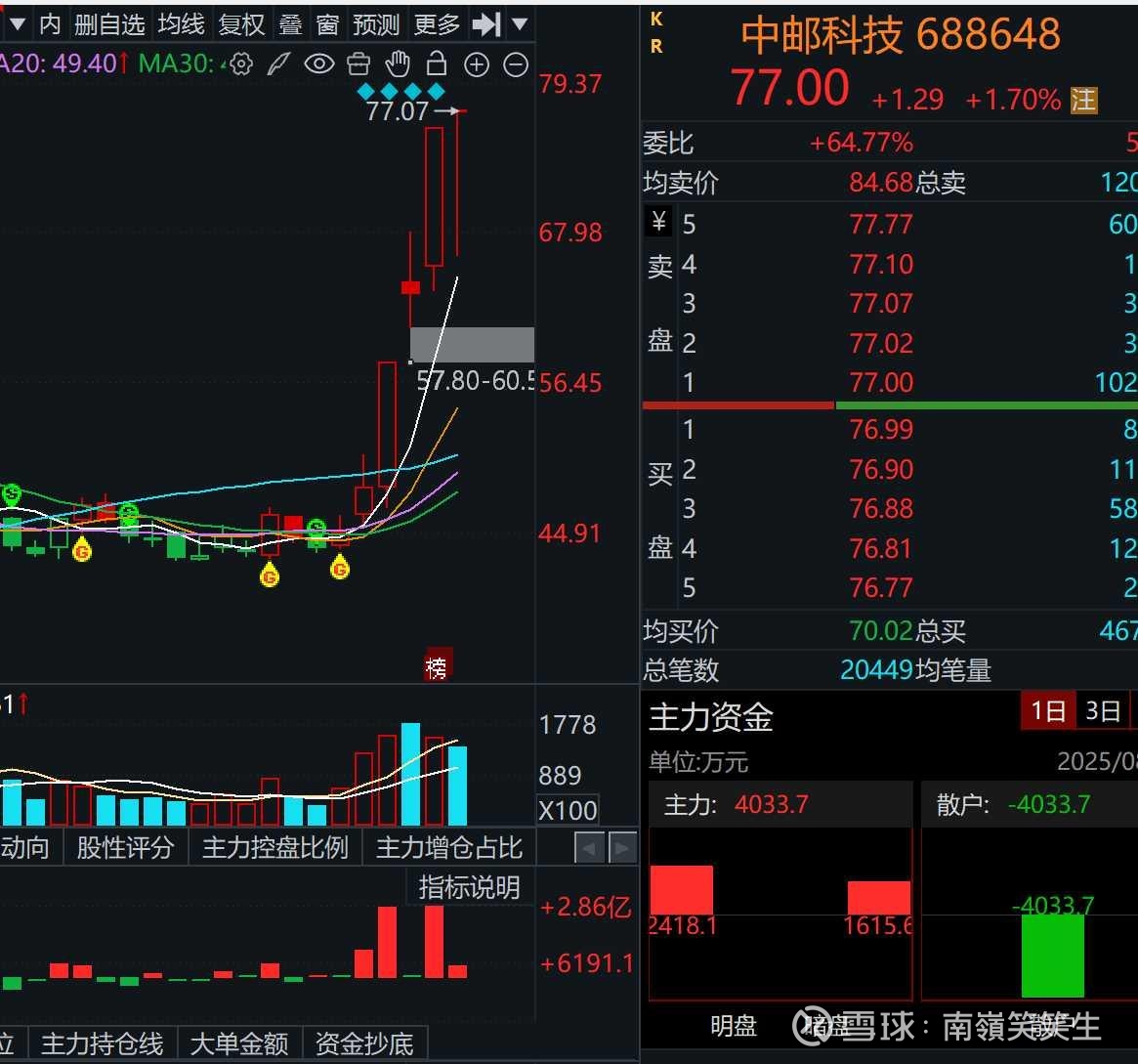This screenshot has width=1138, height=1064.
Task: Open the 复权 menu
Action: tap(241, 24)
